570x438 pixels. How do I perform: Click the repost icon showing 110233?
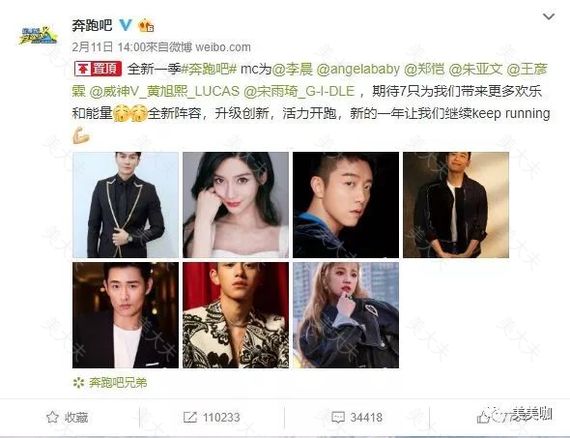point(212,417)
